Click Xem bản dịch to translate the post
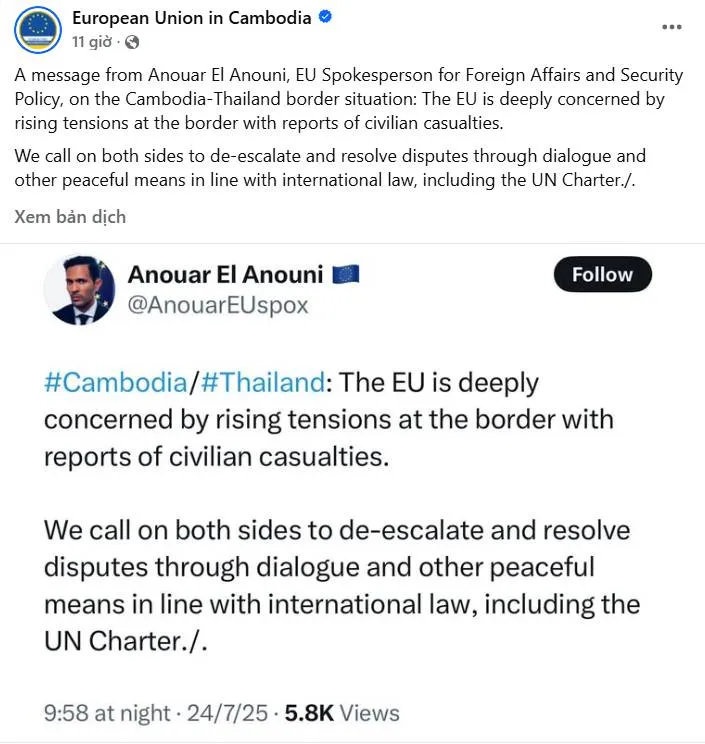The width and height of the screenshot is (705, 744). [70, 217]
